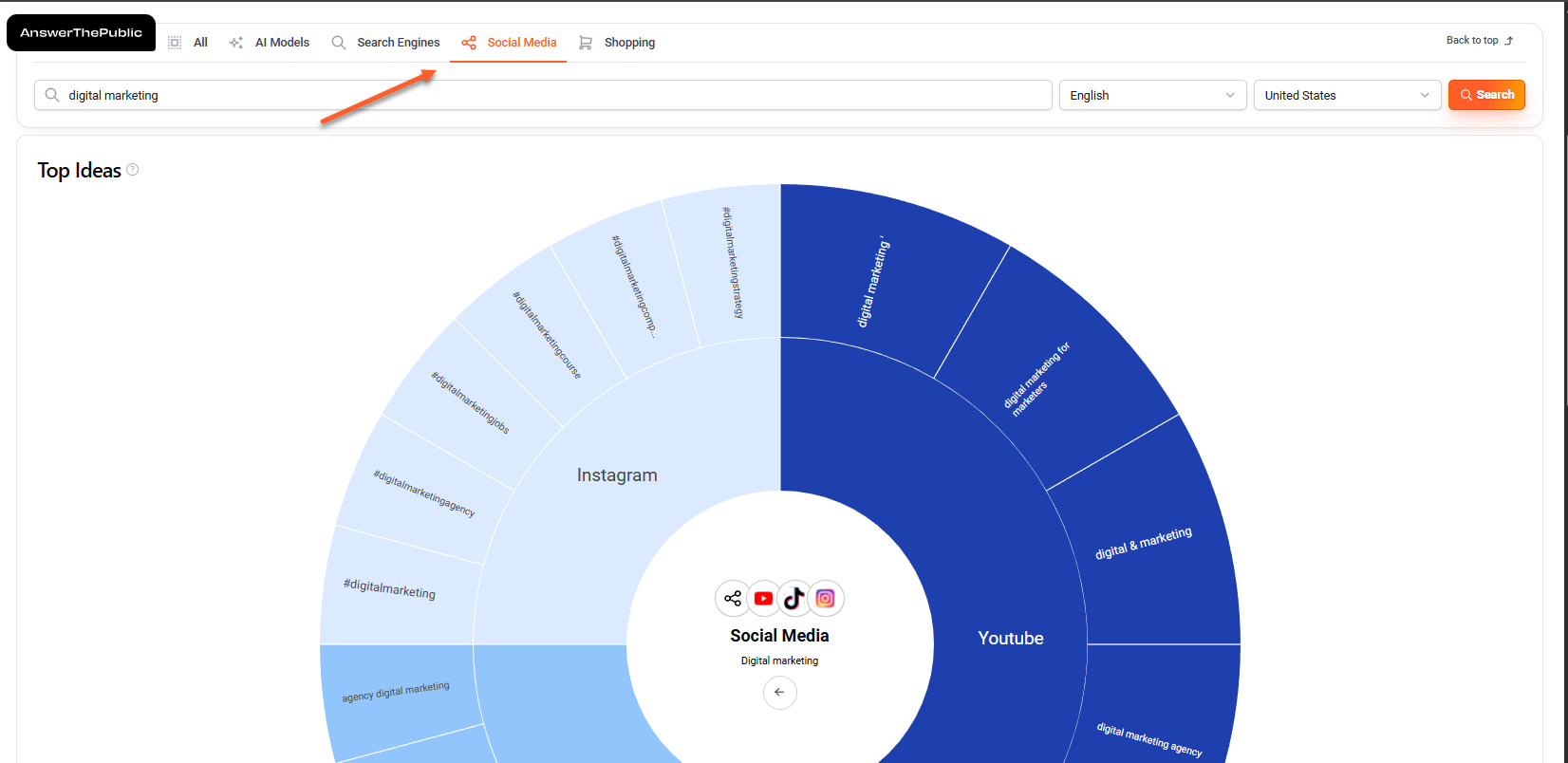The image size is (1568, 763).
Task: Click the Instagram icon in chart center
Action: click(826, 598)
